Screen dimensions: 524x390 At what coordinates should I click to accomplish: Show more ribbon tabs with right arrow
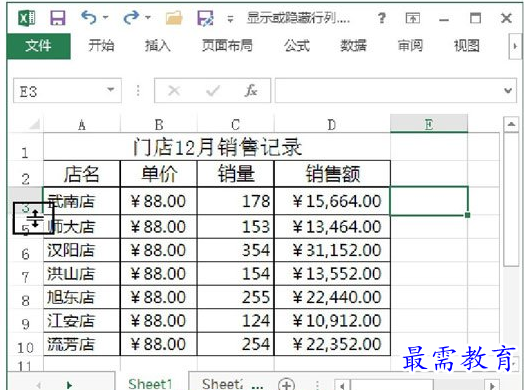(x=515, y=46)
